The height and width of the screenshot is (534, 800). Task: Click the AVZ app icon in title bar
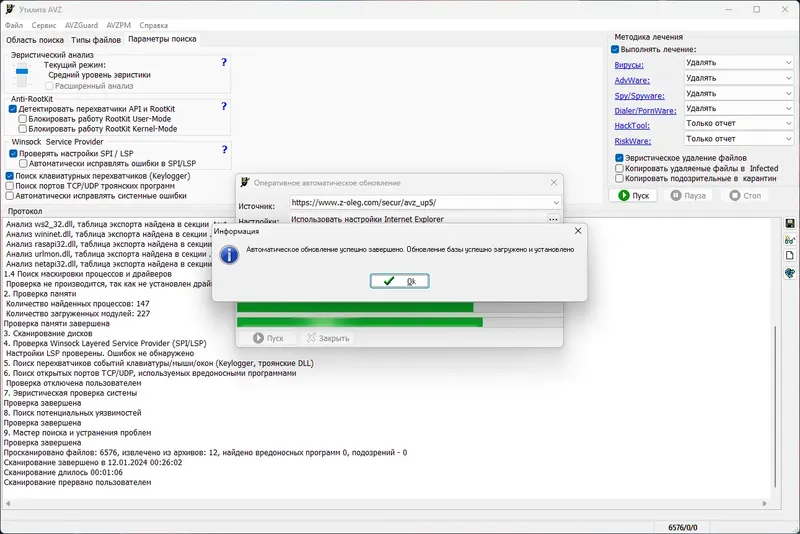10,9
